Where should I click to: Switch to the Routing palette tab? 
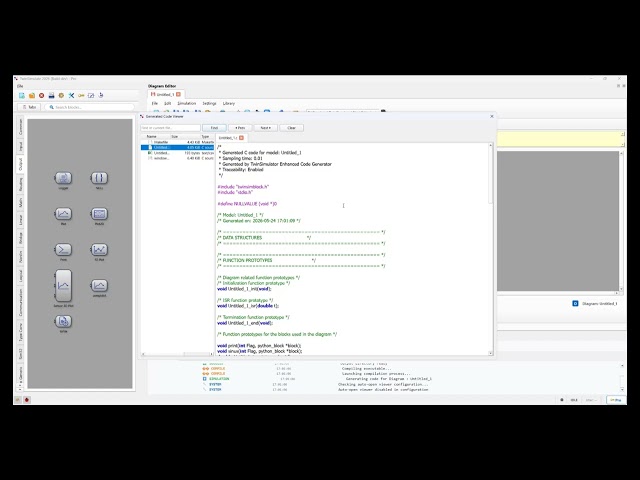click(x=20, y=184)
